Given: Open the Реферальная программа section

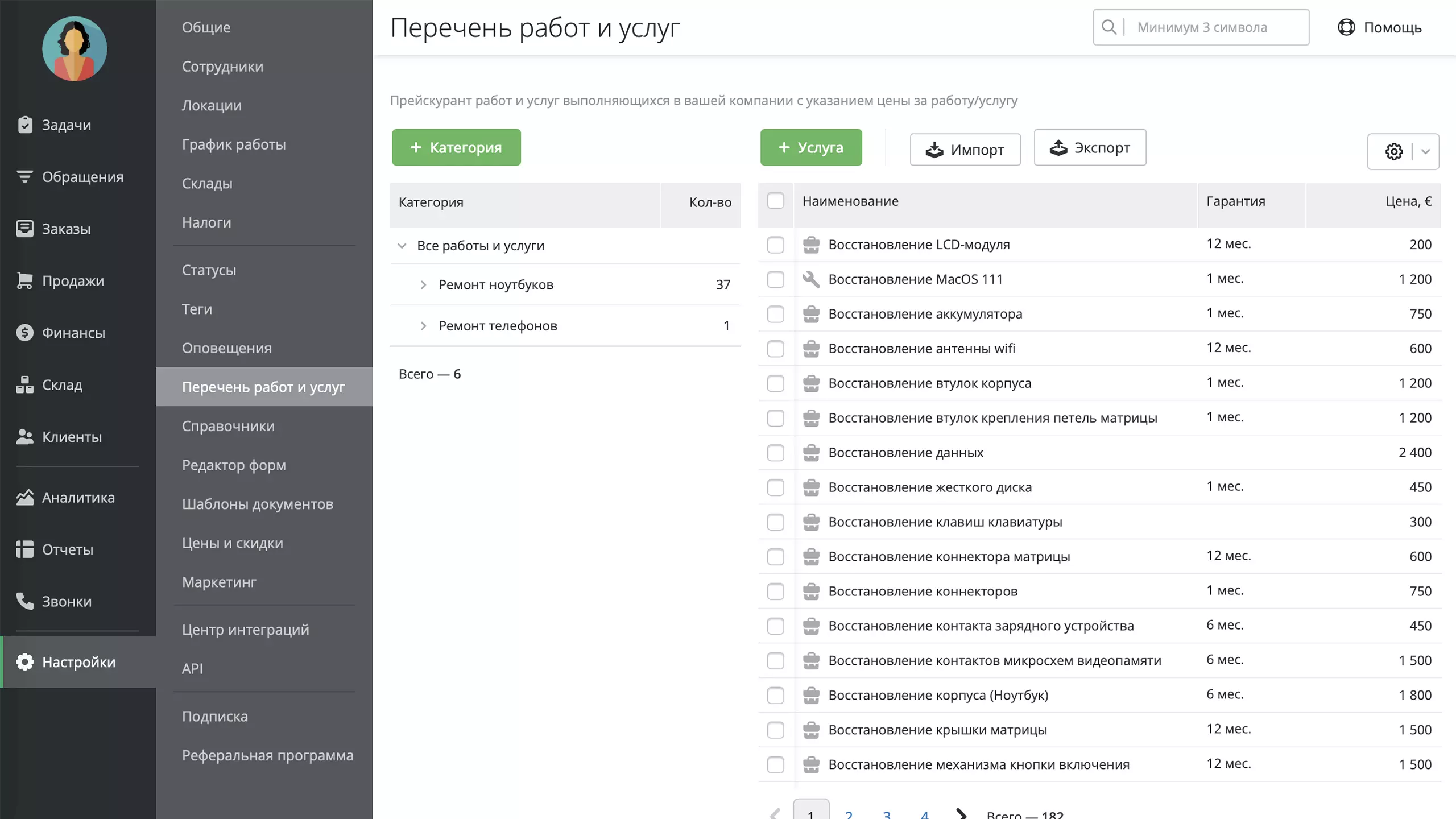Looking at the screenshot, I should pos(267,755).
